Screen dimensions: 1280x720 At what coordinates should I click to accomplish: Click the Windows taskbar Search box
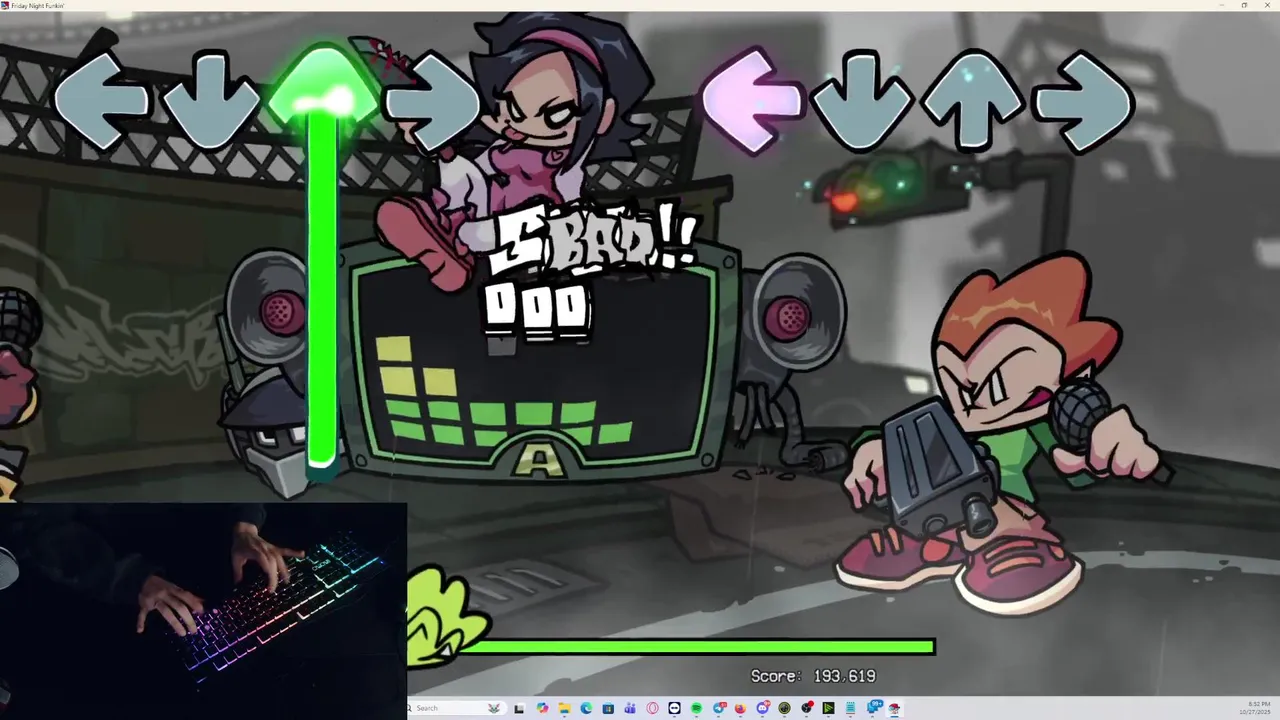coord(456,708)
